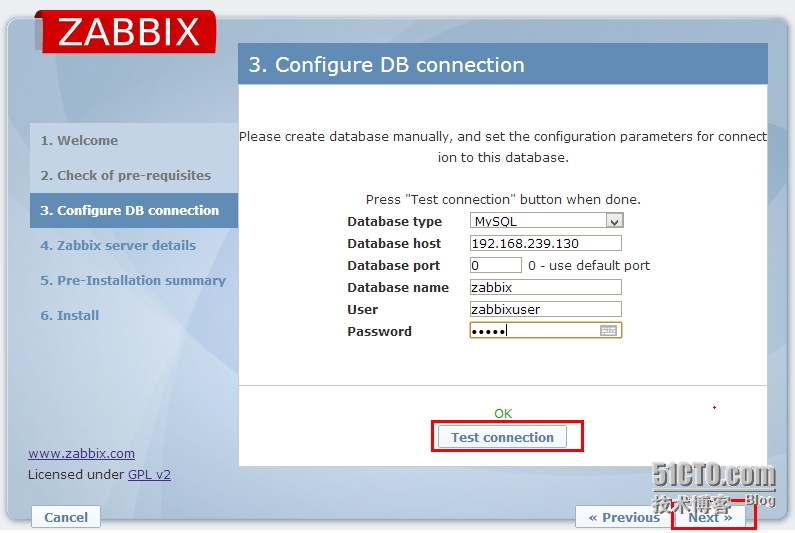
Task: Click the virtual keyboard icon in Password field
Action: click(x=608, y=331)
